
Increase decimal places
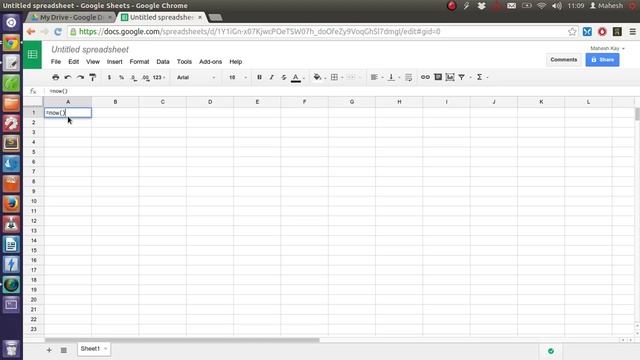pos(146,77)
